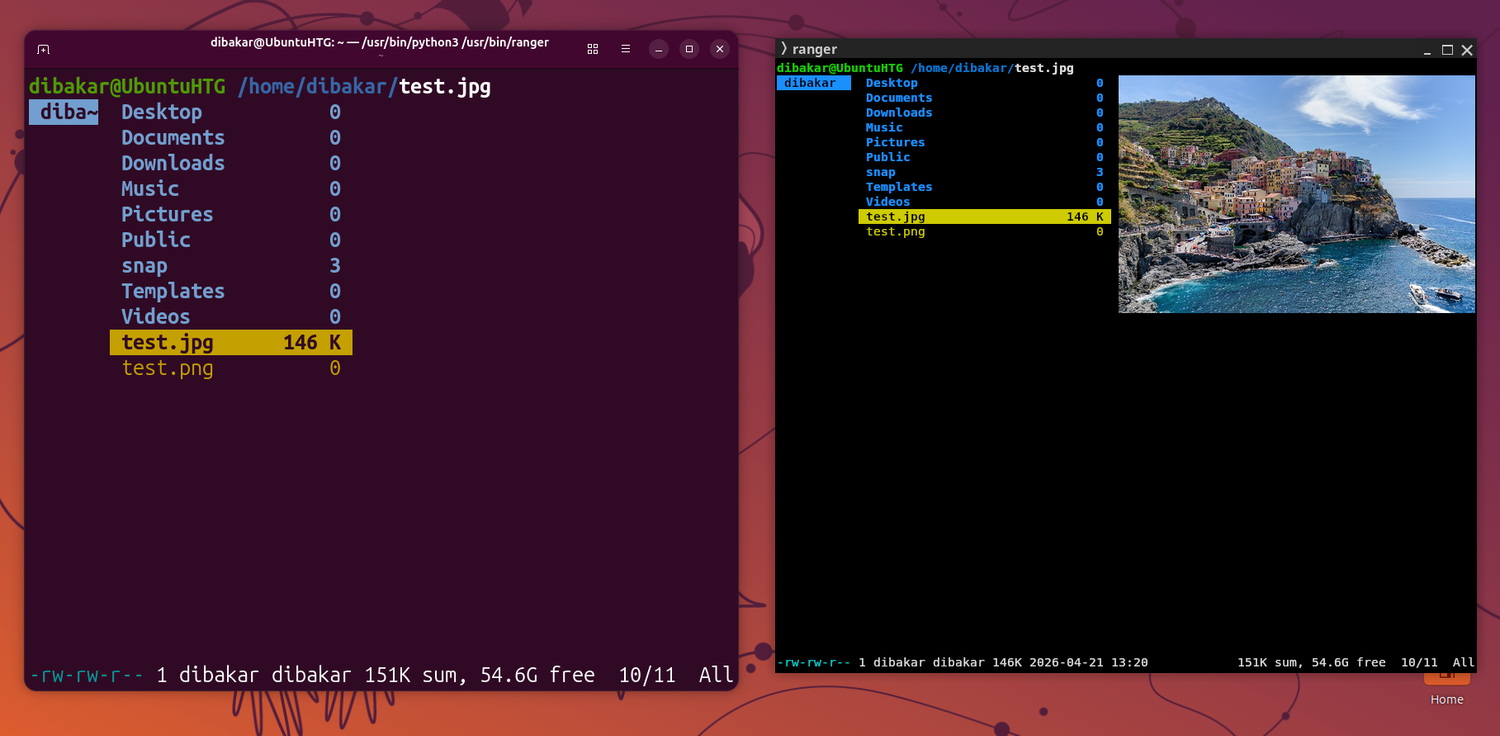Click dibakar@UbuntuHTG in left terminal header
Viewport: 1500px width, 736px height.
[x=127, y=87]
